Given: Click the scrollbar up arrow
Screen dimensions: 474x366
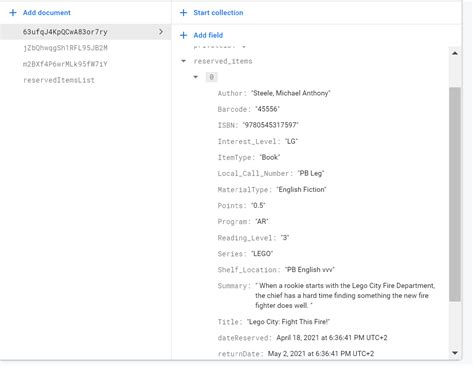Looking at the screenshot, I should coord(455,53).
